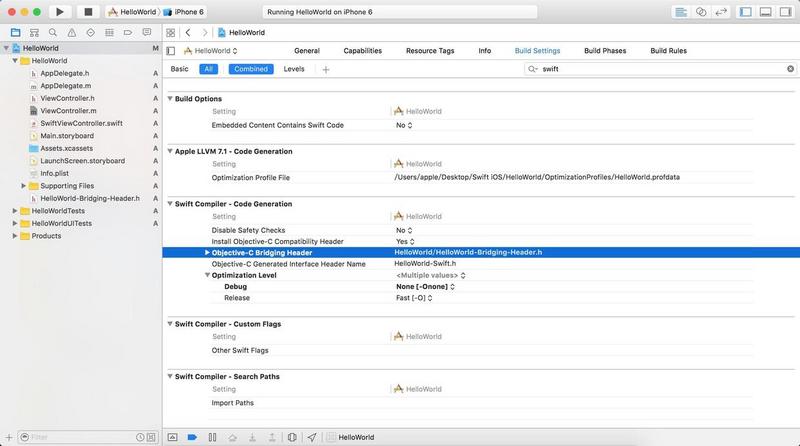
Task: Expand the Supporting Files folder
Action: [x=23, y=186]
